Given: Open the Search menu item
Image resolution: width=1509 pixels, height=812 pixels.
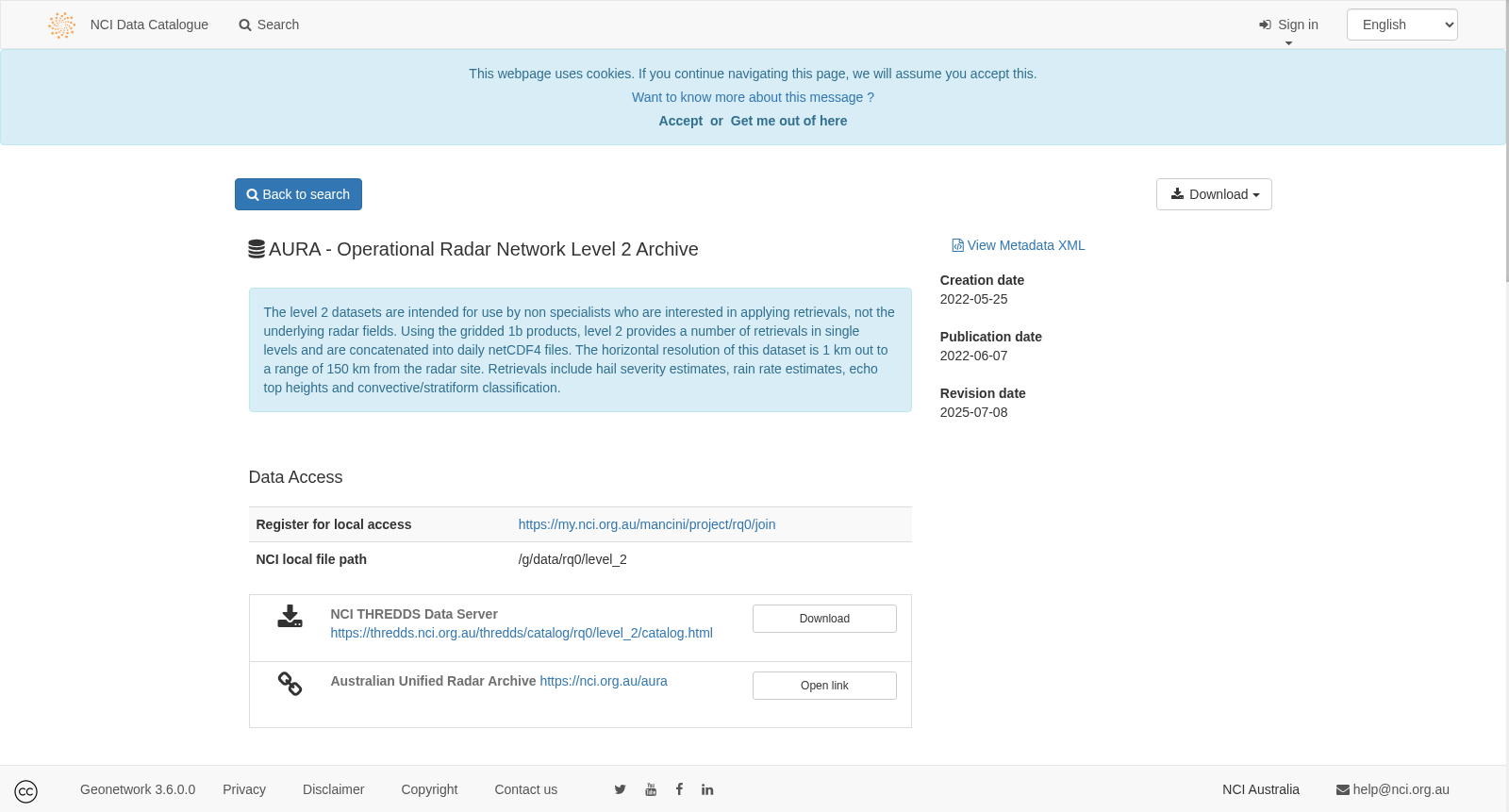Looking at the screenshot, I should (269, 25).
